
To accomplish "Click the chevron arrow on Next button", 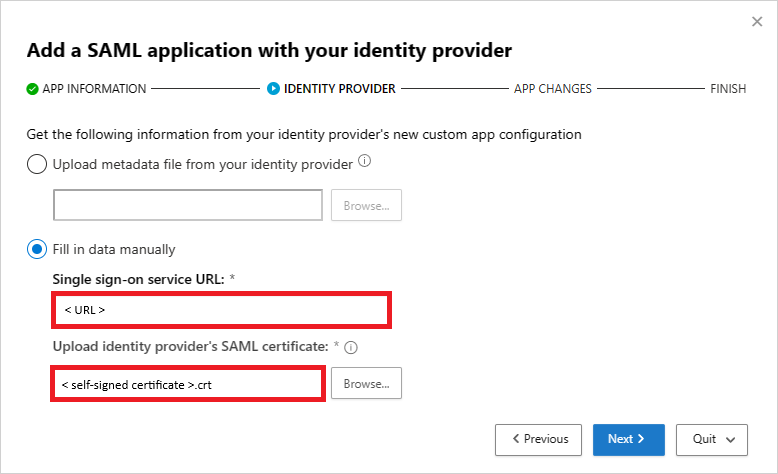I will 640,439.
